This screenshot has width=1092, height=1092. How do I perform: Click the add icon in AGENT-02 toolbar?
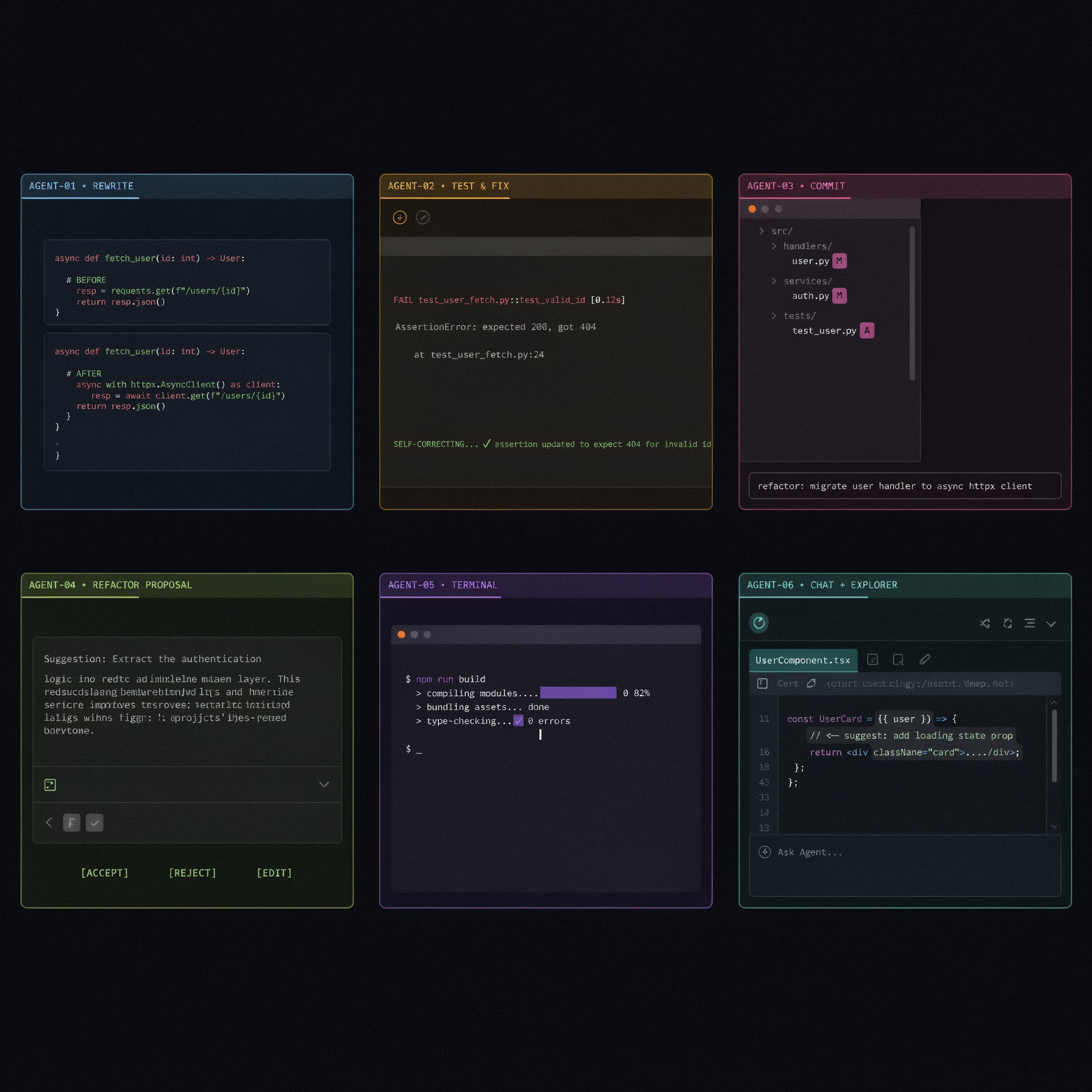pyautogui.click(x=399, y=218)
